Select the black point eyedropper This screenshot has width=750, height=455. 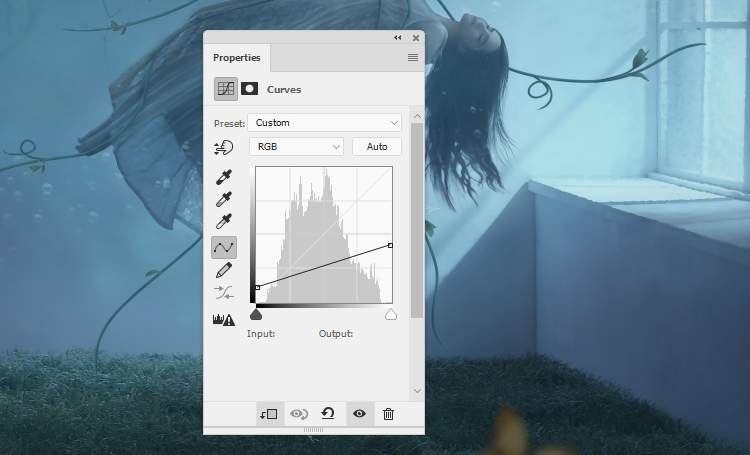pyautogui.click(x=225, y=177)
